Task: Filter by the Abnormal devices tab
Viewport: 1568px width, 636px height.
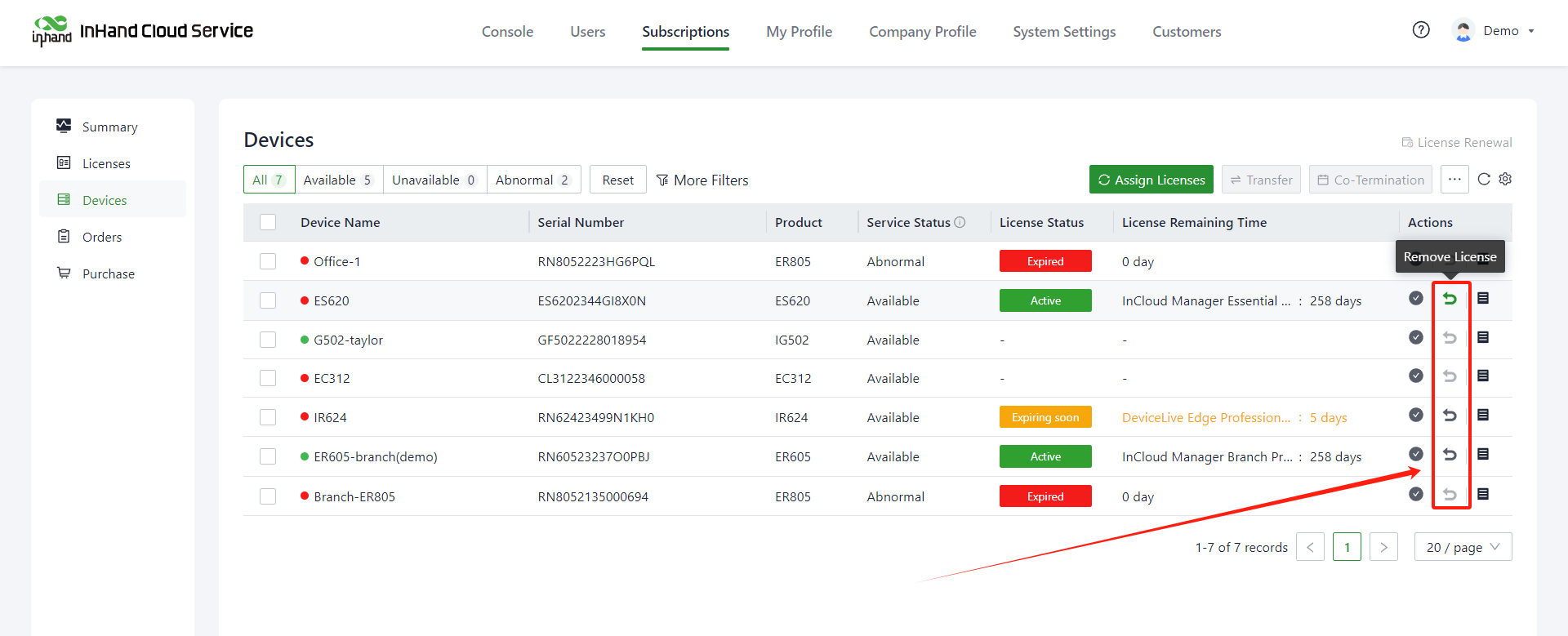Action: (x=532, y=180)
